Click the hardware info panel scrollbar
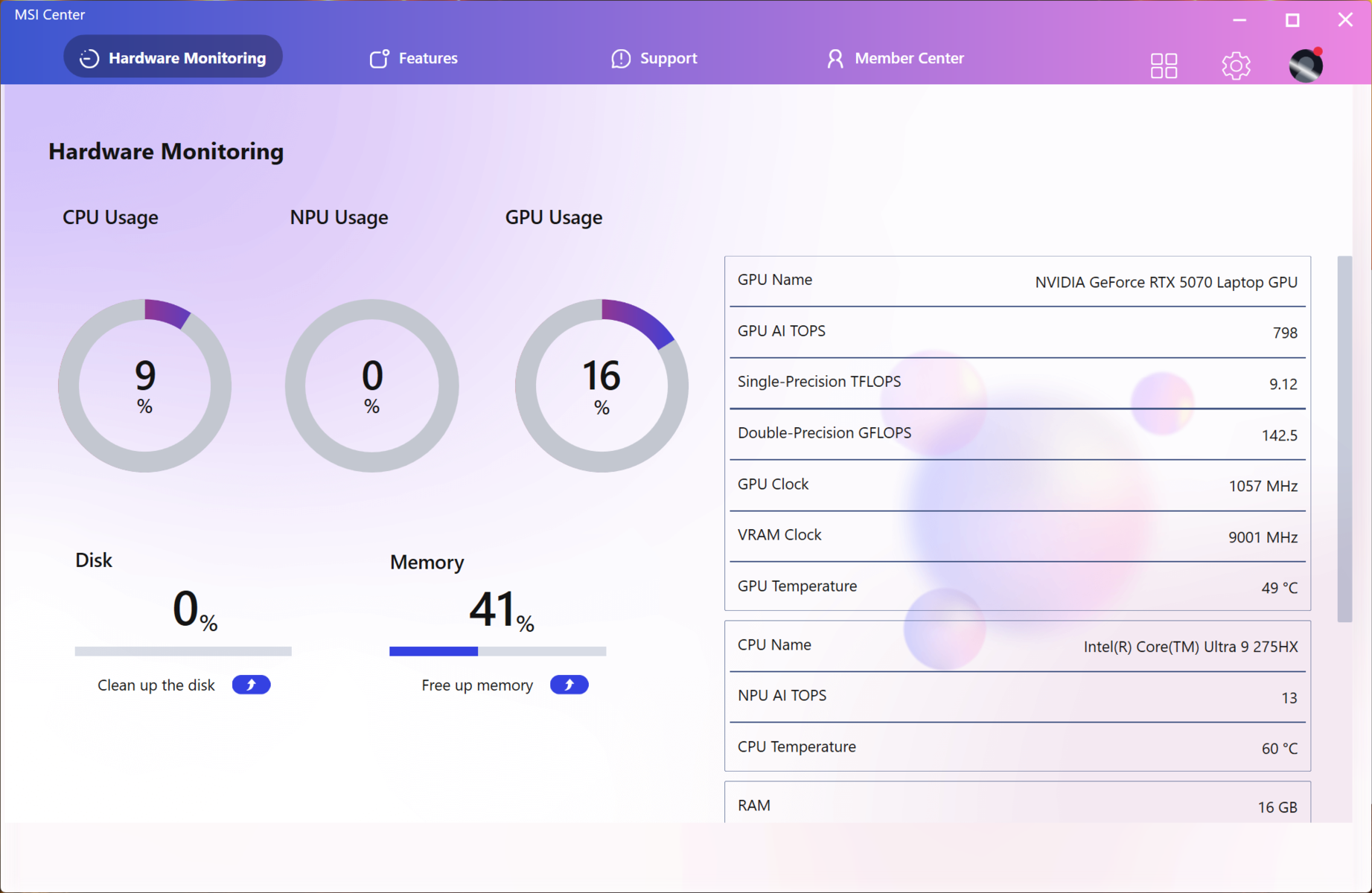 [1344, 439]
